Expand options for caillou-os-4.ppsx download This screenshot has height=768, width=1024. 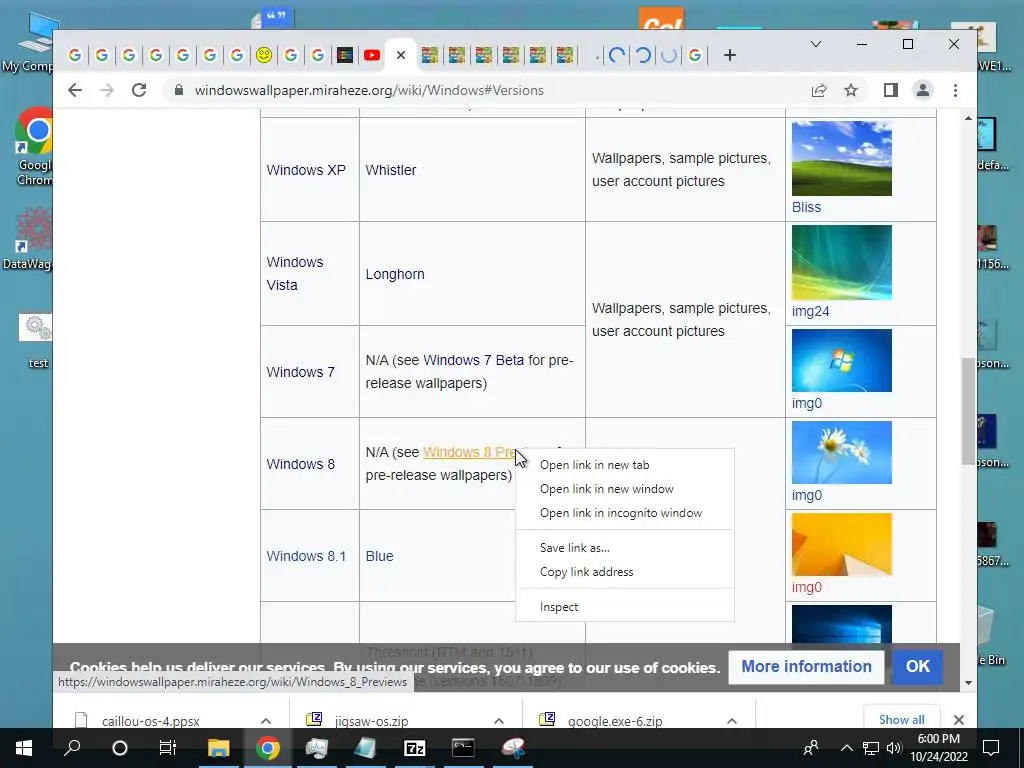click(266, 721)
